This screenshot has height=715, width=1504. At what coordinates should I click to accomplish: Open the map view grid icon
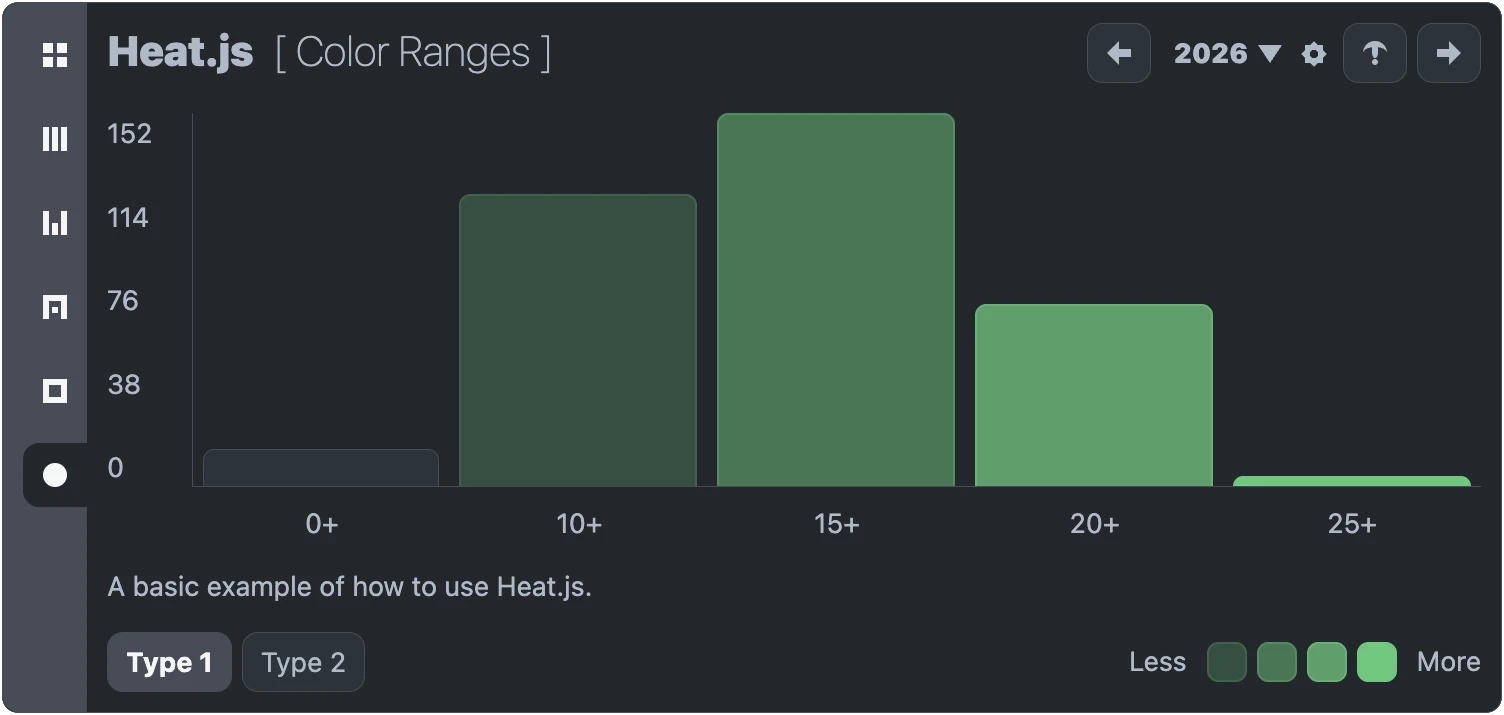point(55,55)
